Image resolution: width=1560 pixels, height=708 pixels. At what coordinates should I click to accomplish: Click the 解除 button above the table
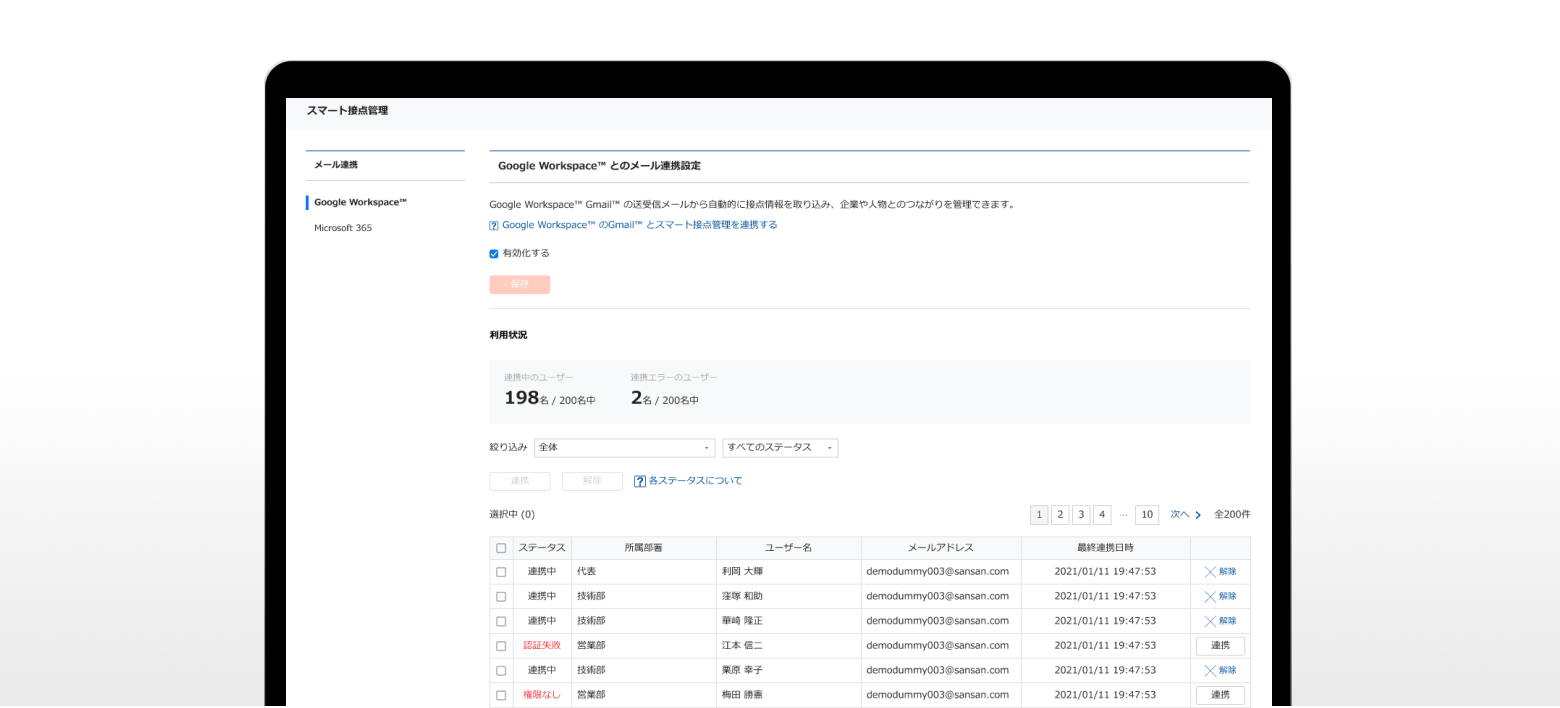click(592, 481)
